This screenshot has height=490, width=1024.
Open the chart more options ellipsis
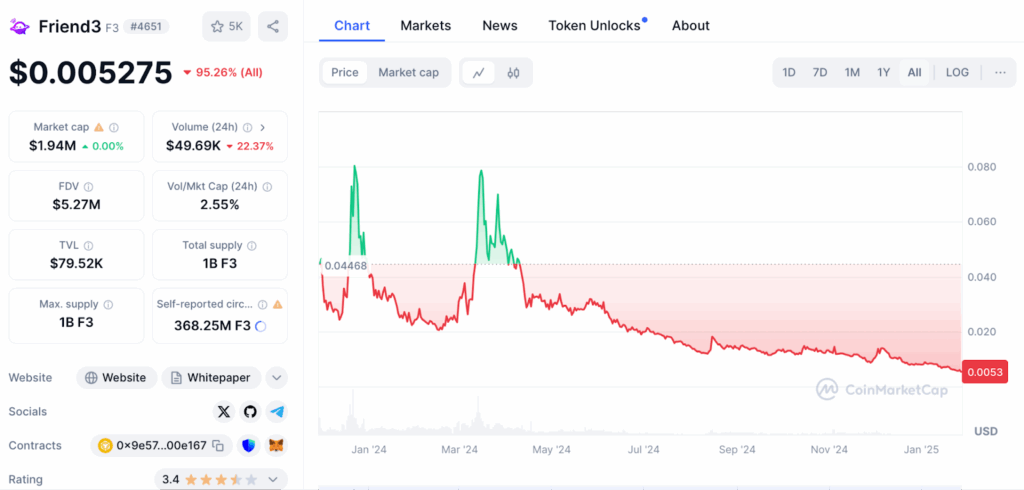click(1000, 72)
